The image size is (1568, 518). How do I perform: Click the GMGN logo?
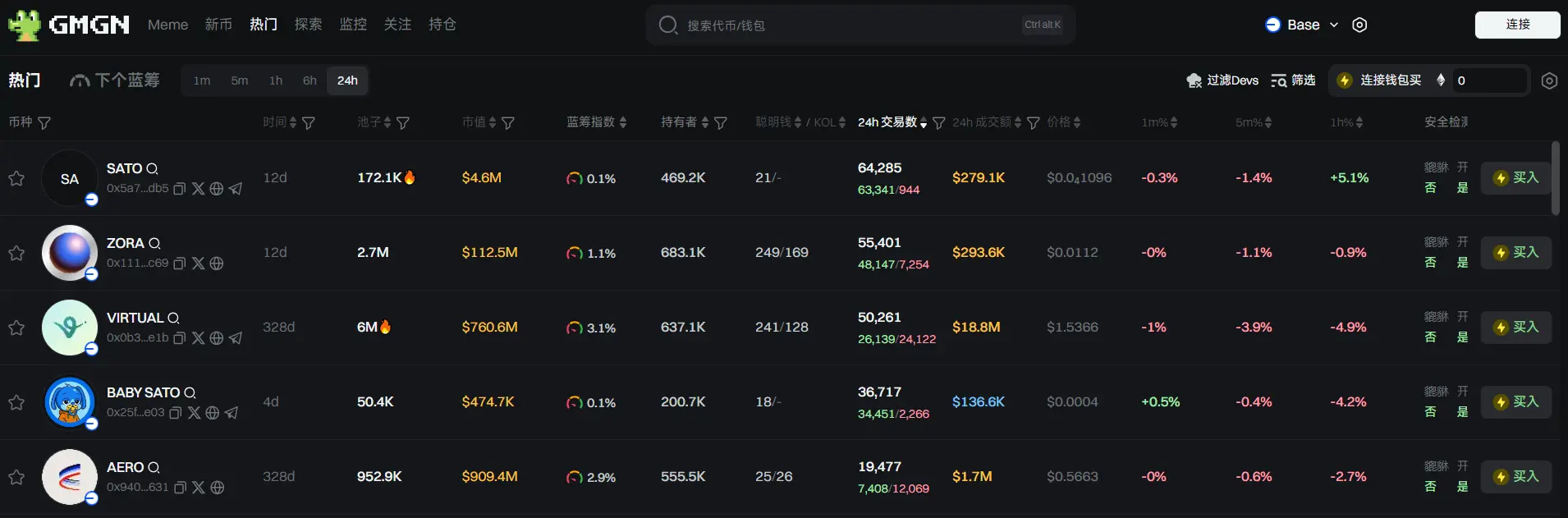(69, 25)
